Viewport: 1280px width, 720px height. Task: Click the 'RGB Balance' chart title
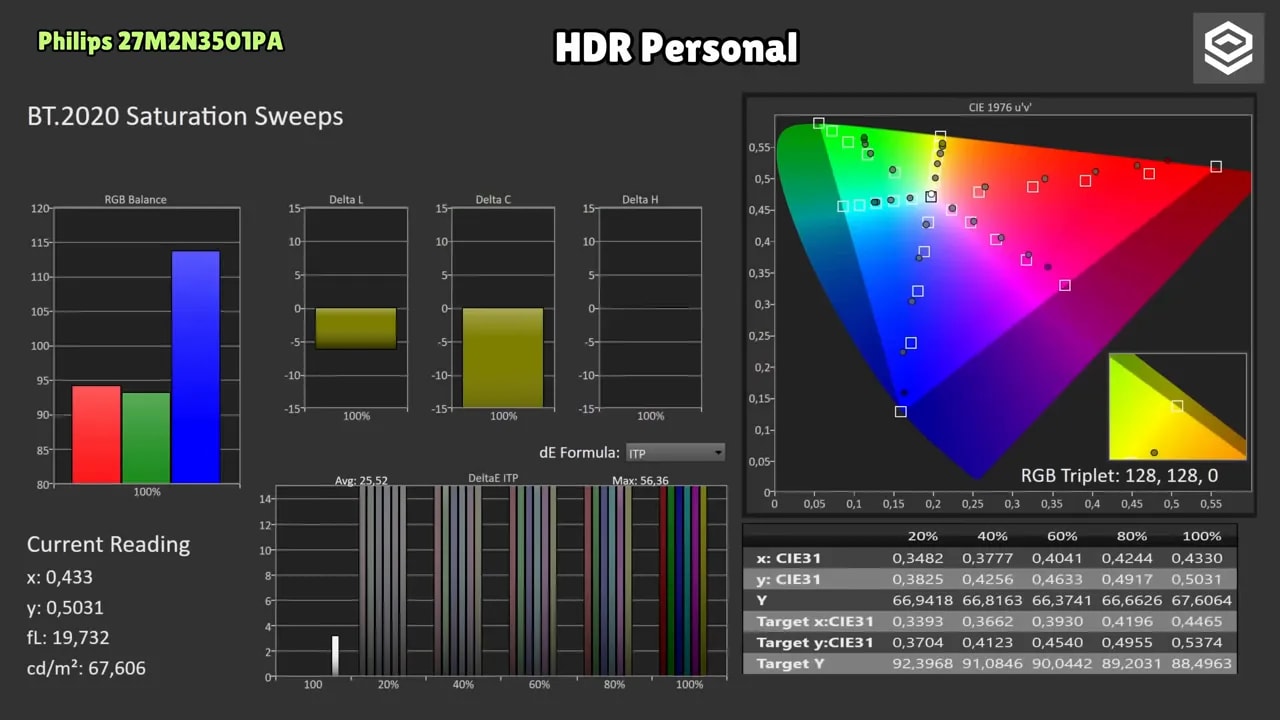coord(136,200)
